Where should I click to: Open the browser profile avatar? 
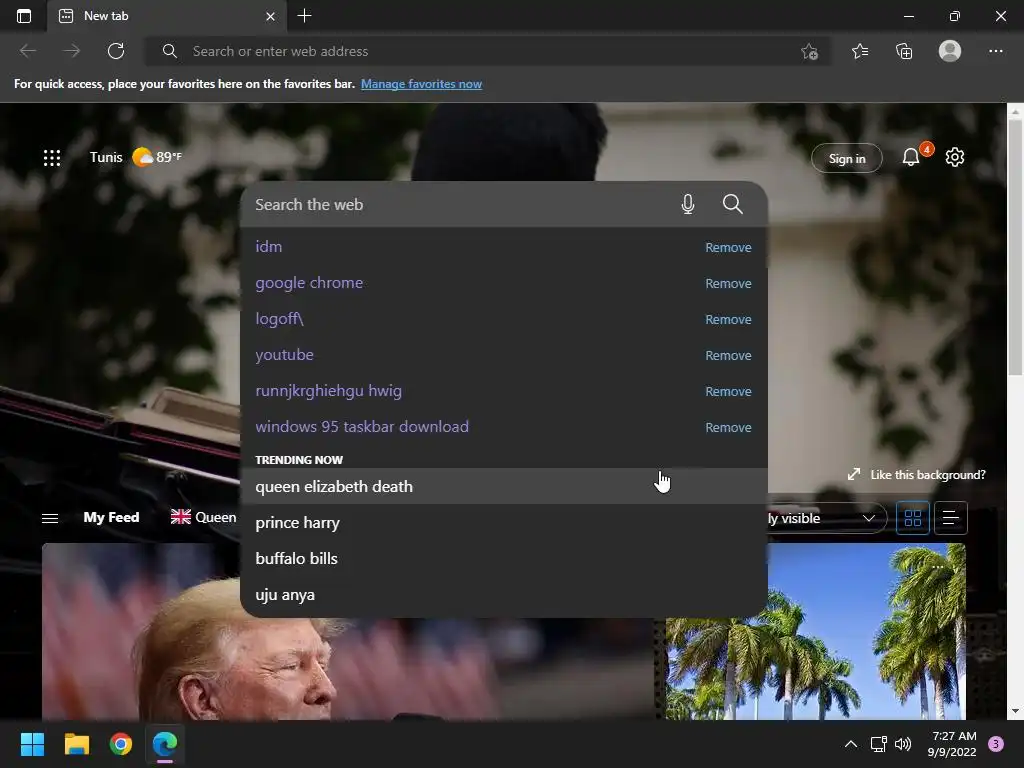pos(950,51)
